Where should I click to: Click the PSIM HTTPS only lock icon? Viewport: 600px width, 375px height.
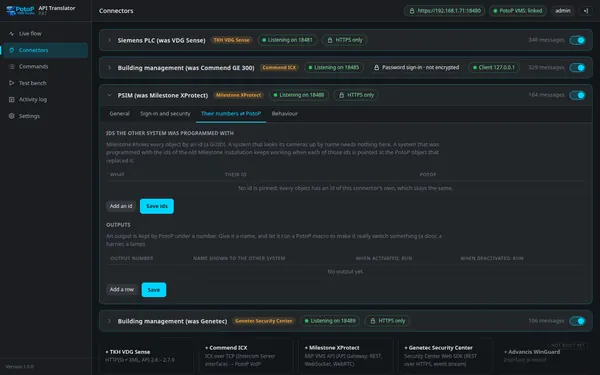point(341,95)
